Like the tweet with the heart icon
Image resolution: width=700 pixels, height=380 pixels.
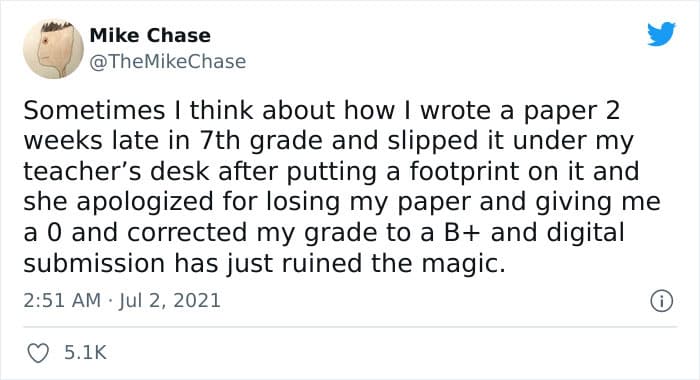pyautogui.click(x=38, y=353)
